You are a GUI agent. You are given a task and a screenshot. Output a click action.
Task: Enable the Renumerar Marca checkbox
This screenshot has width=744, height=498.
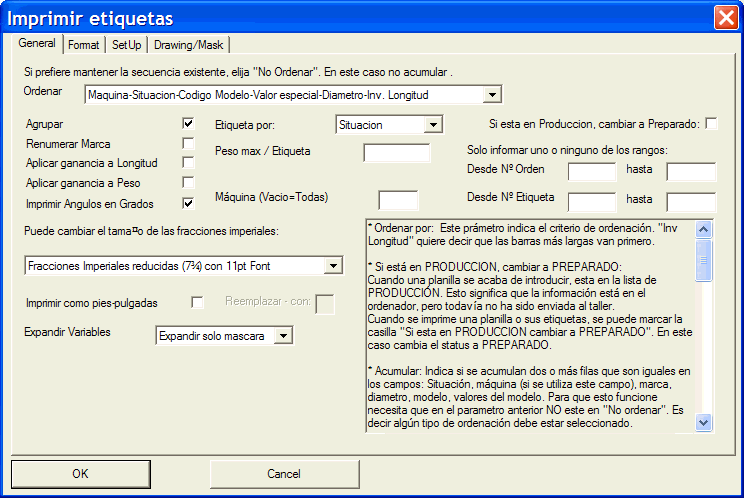188,143
